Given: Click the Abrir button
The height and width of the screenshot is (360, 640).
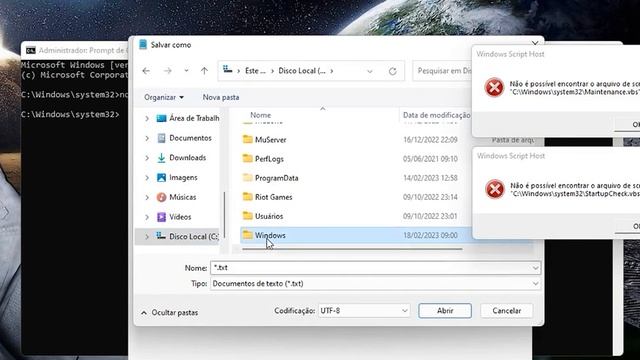Looking at the screenshot, I should click(445, 311).
